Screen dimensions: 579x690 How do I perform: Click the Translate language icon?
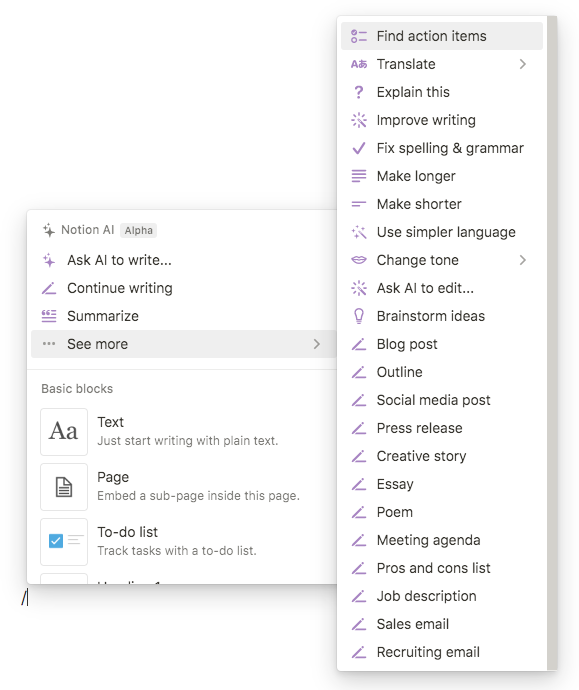click(359, 64)
